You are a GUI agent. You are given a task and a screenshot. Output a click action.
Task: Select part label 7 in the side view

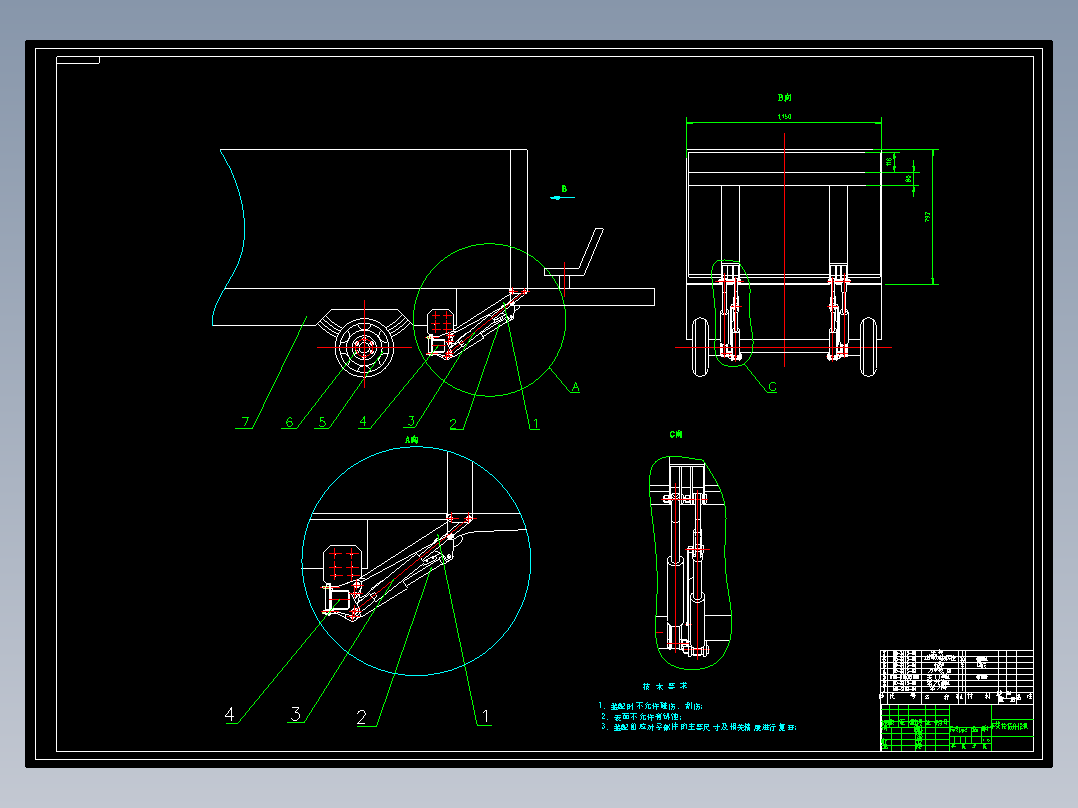click(245, 422)
